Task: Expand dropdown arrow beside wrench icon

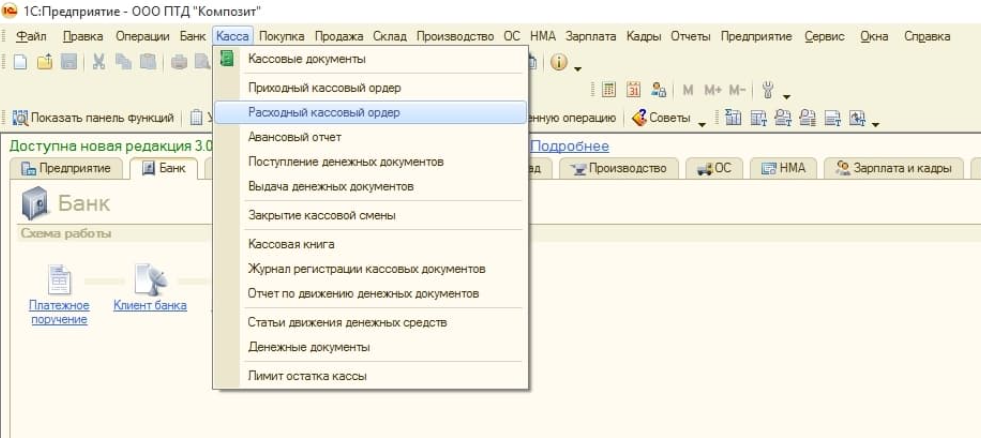Action: [x=787, y=94]
